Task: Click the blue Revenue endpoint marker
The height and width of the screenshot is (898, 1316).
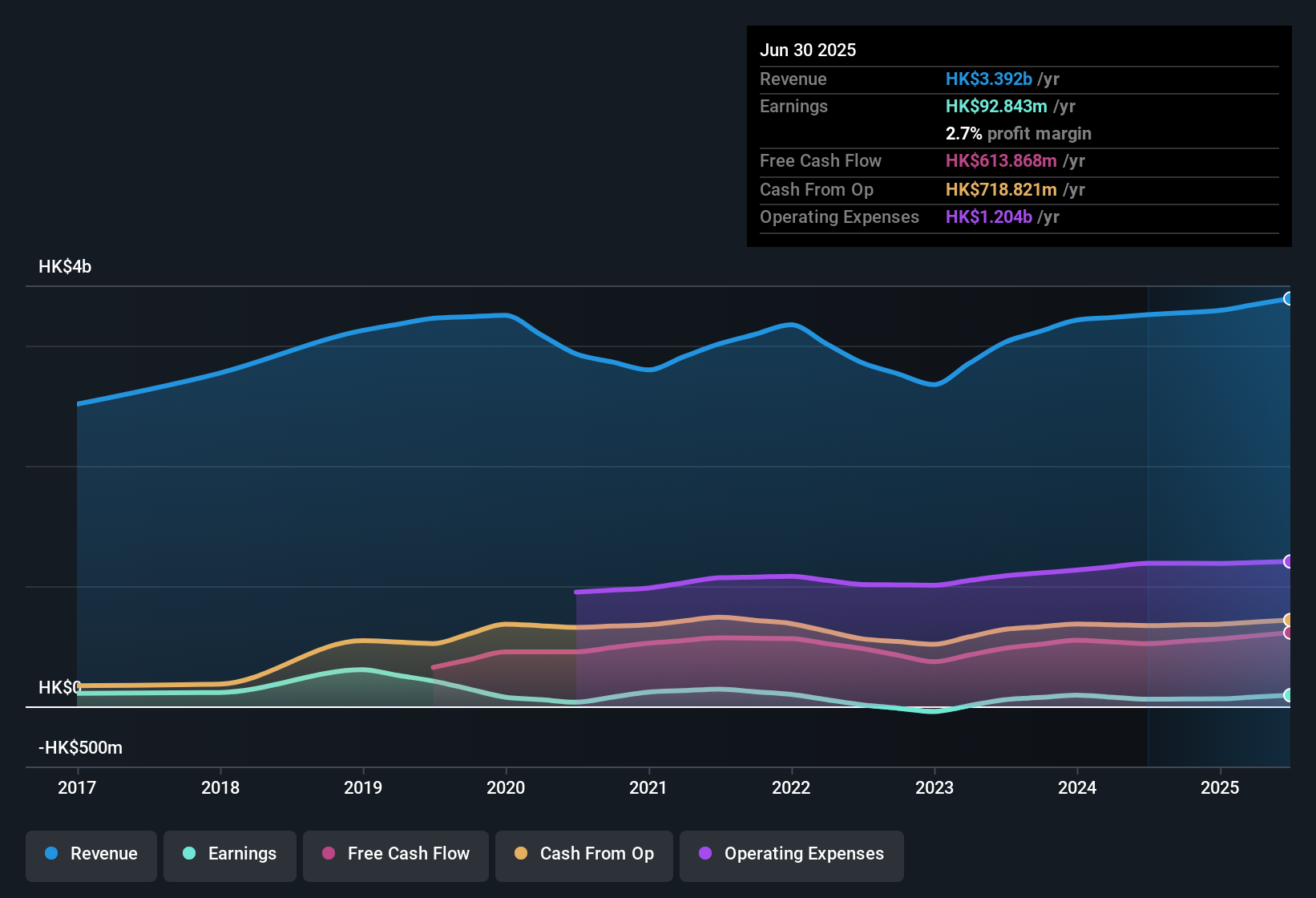Action: (1288, 298)
